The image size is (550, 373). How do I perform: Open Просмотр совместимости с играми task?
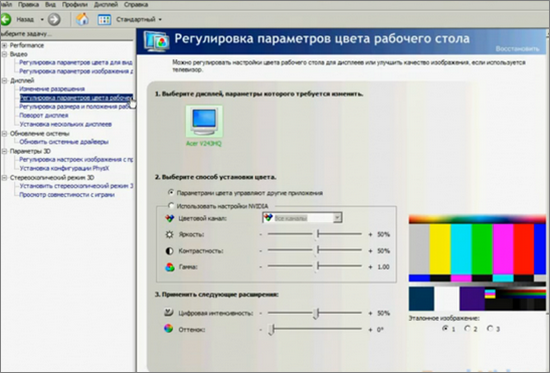67,195
